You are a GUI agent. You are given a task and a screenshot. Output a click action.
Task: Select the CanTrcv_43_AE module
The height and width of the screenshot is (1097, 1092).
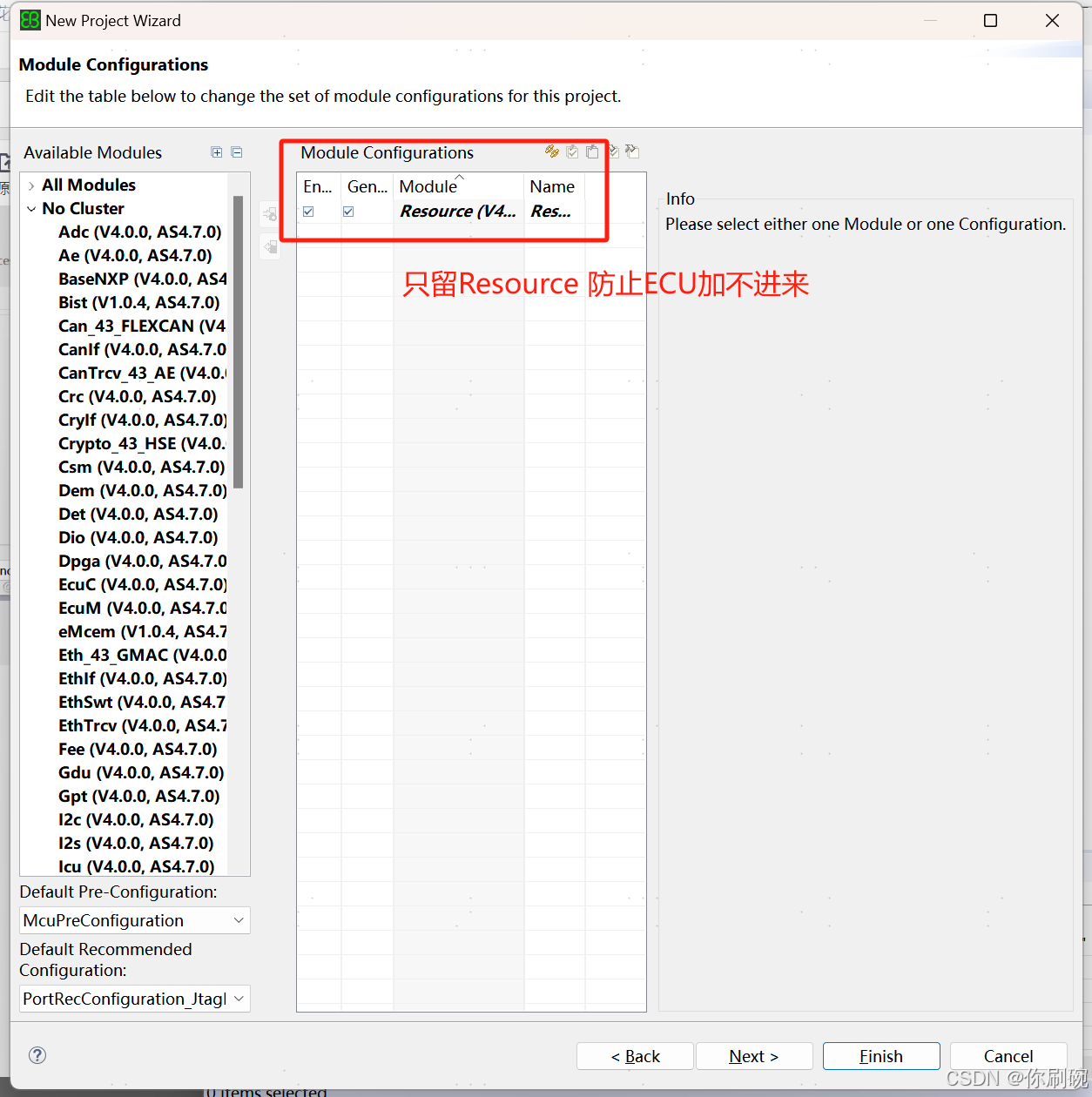click(x=142, y=374)
